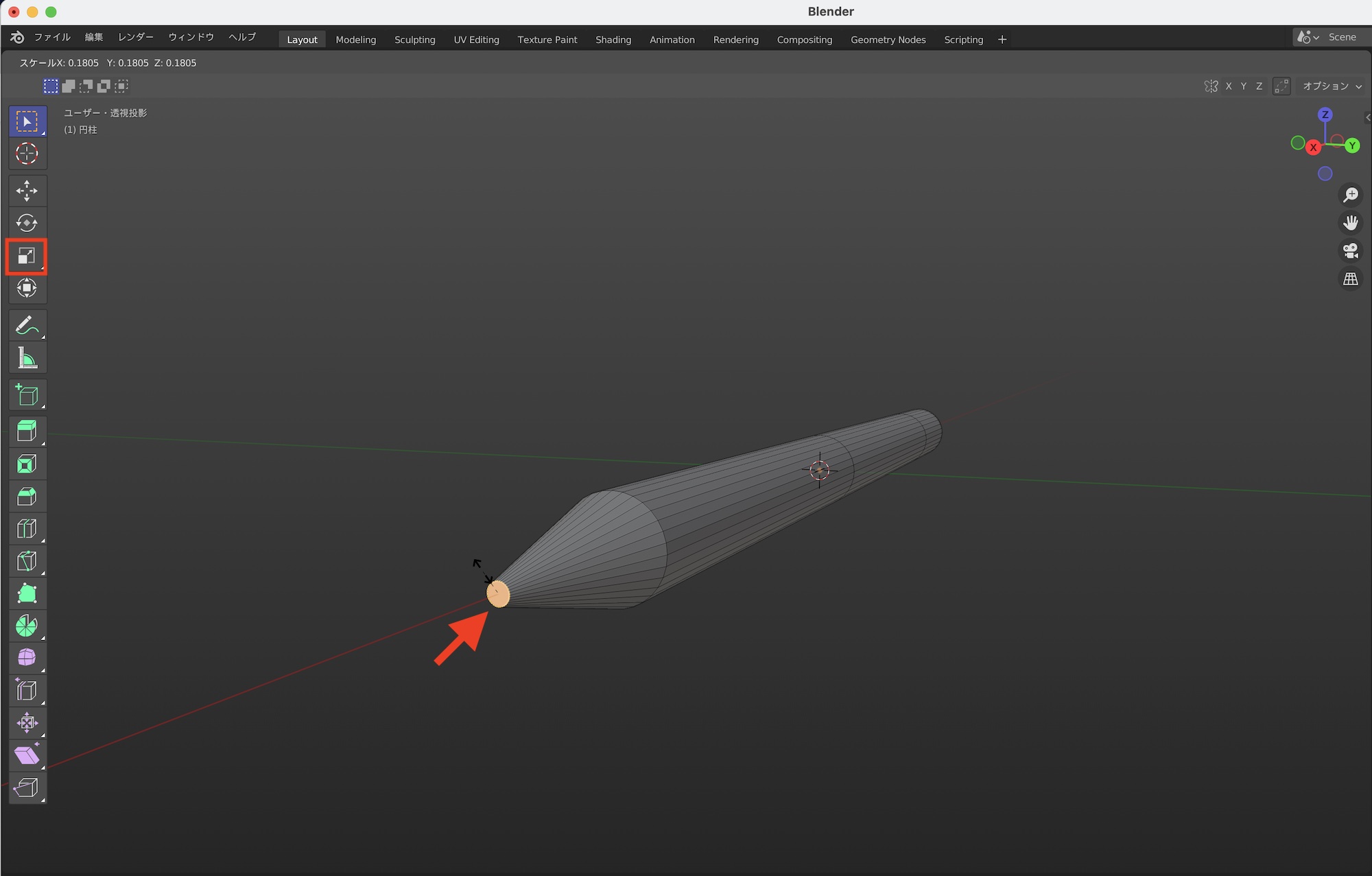The height and width of the screenshot is (876, 1372).
Task: Activate the Move tool
Action: [27, 191]
